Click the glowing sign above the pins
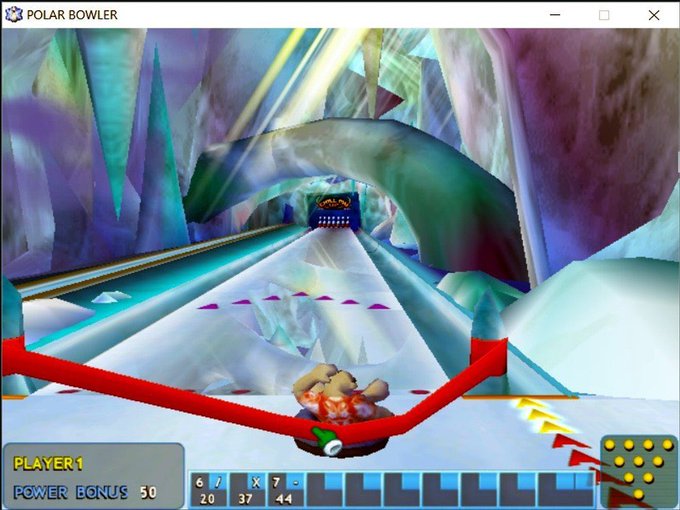680x510 pixels. tap(333, 203)
